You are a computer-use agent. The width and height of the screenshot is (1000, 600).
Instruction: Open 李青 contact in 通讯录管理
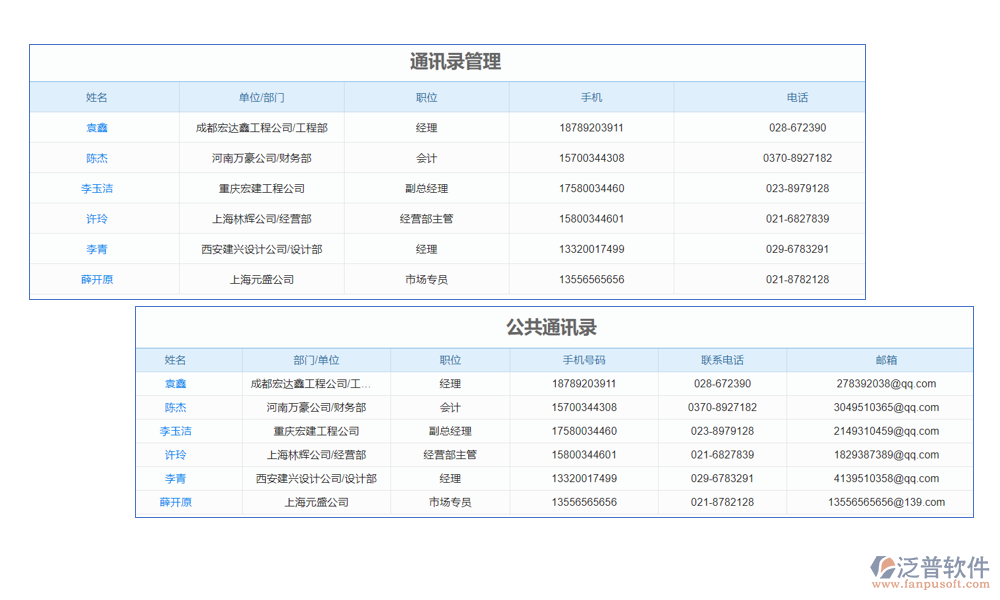[x=96, y=249]
